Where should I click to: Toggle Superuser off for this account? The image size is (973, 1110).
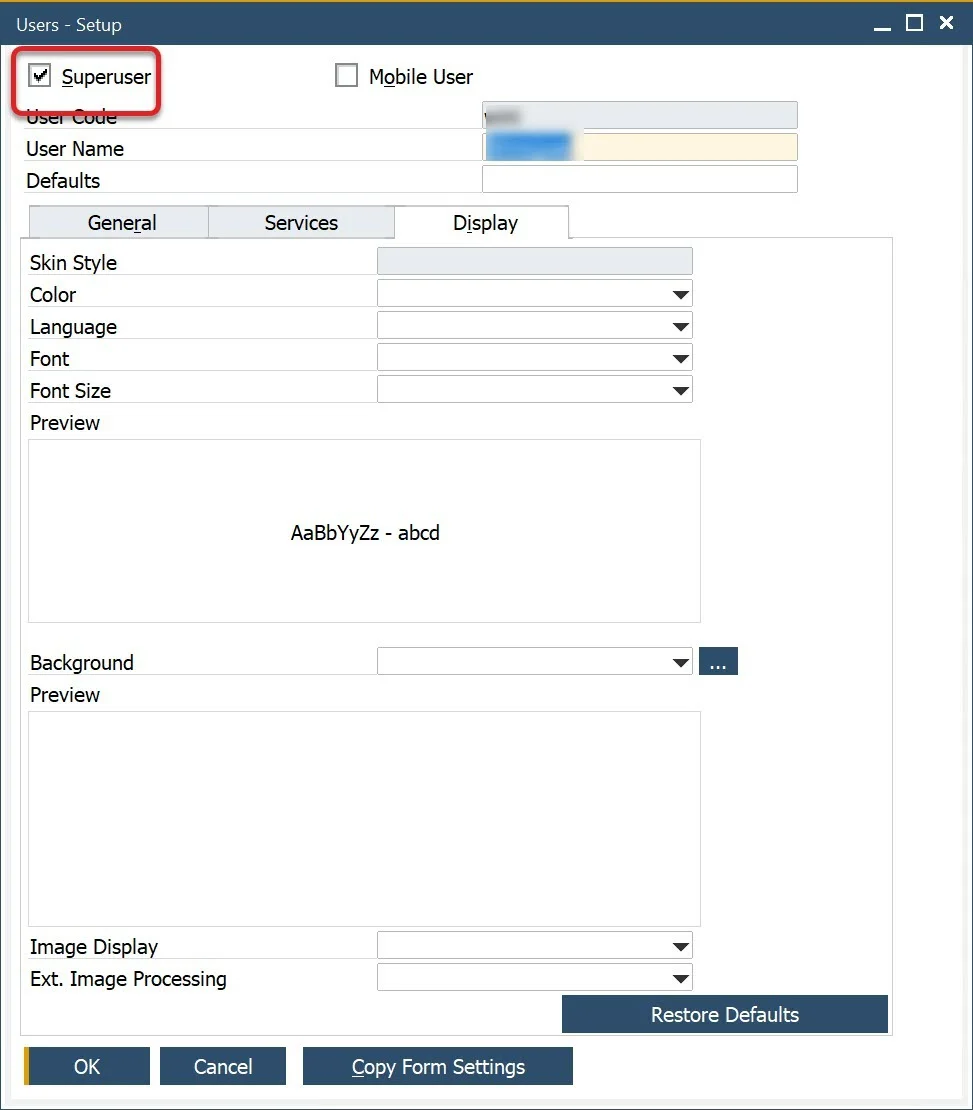click(x=40, y=73)
